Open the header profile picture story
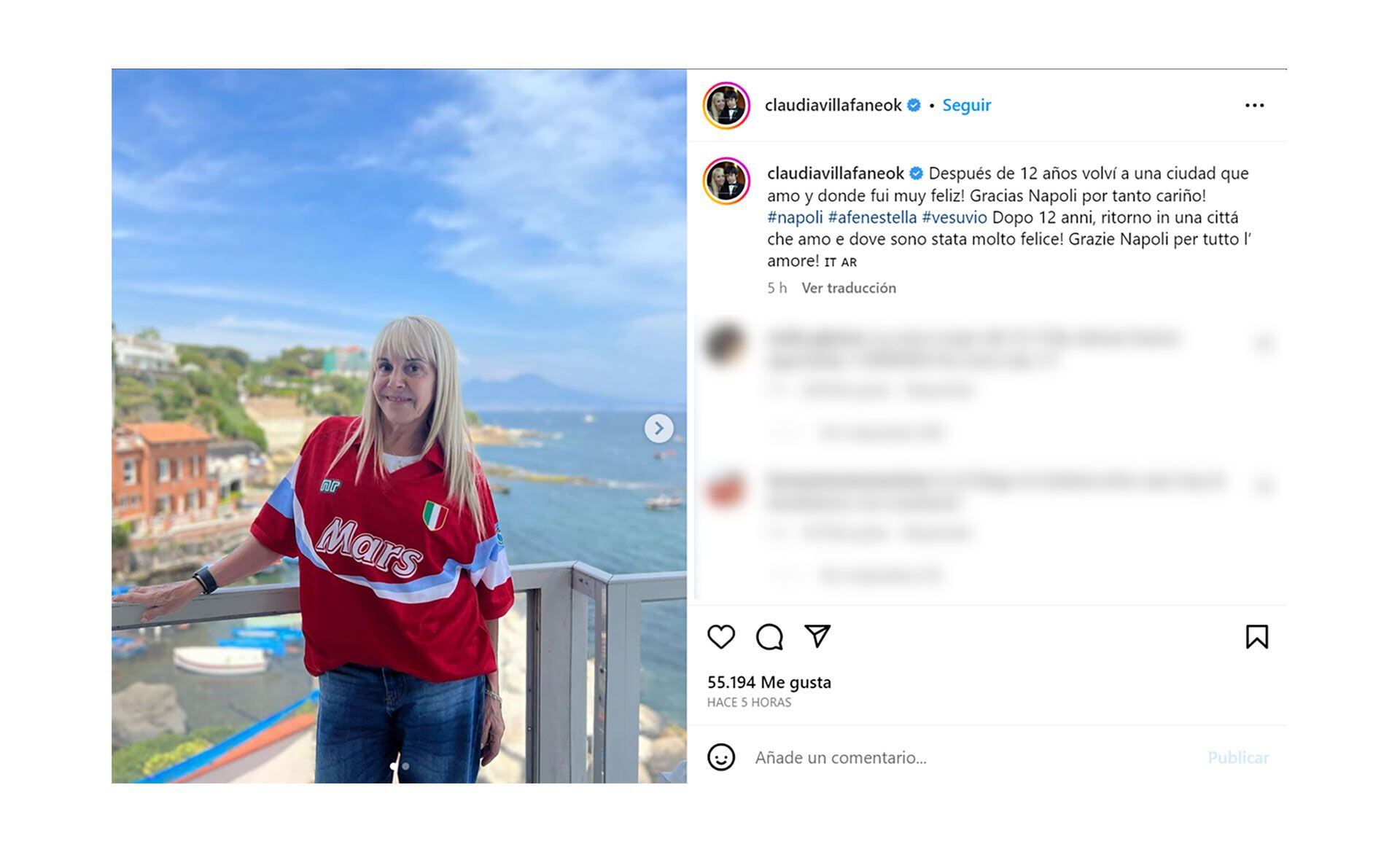Screen dimensions: 1400x852 point(726,106)
